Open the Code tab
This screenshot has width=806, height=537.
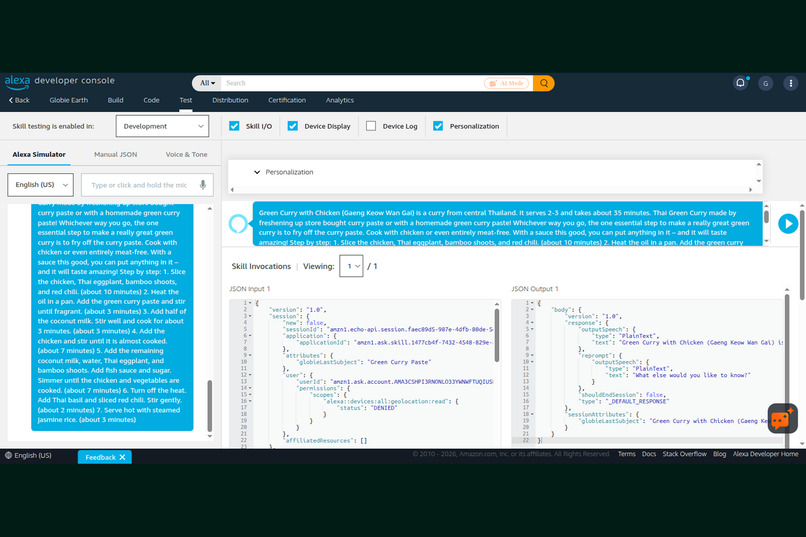tap(151, 100)
